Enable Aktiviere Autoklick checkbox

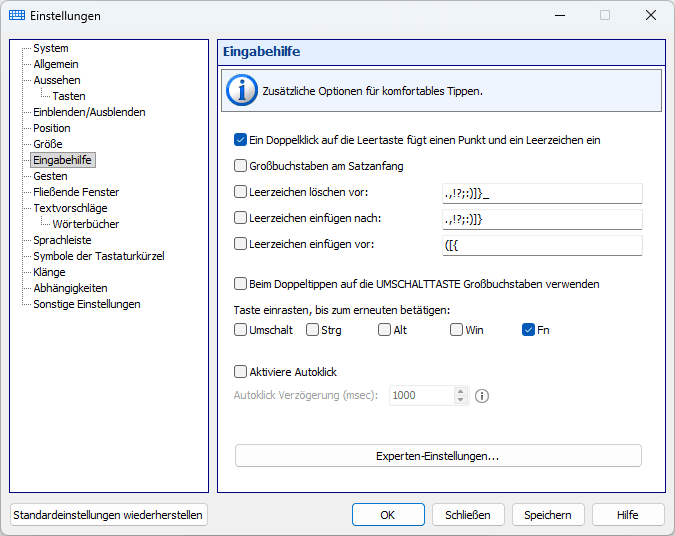[240, 372]
